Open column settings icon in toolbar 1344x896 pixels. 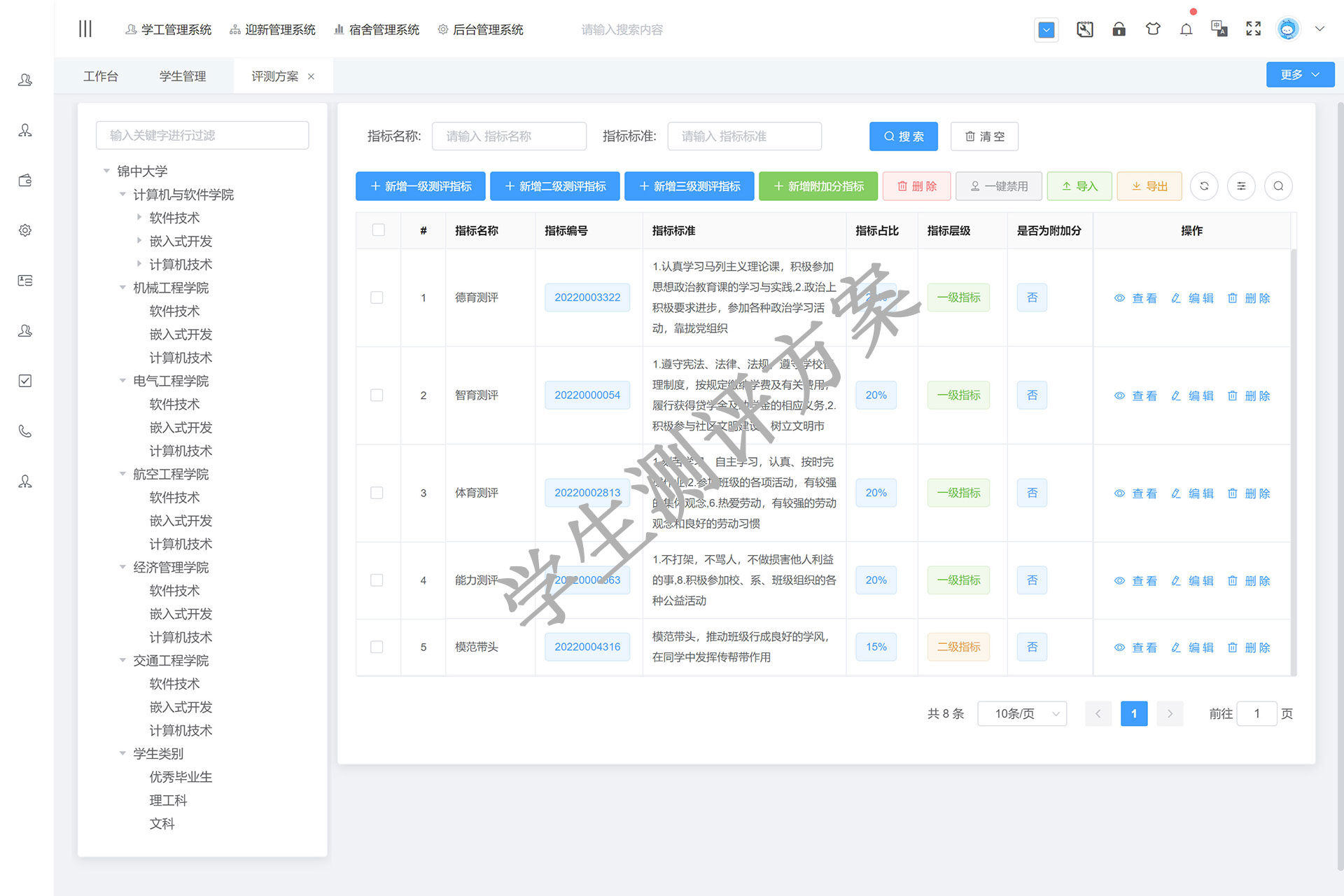(1241, 186)
